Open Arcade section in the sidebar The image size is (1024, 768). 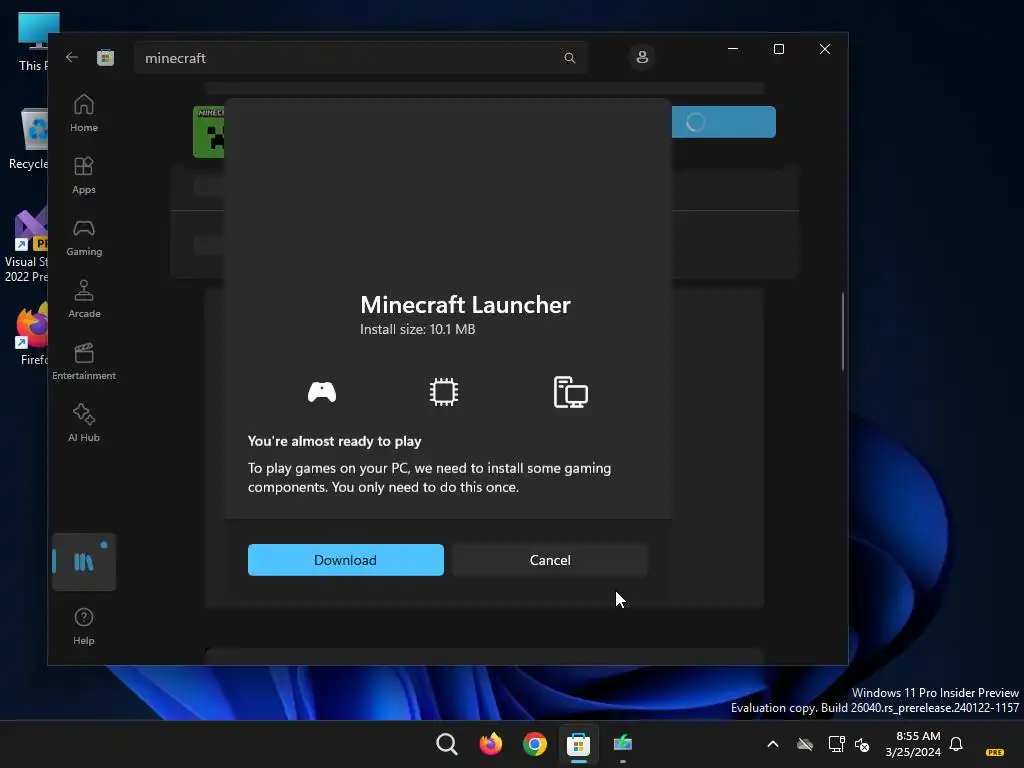(x=84, y=299)
